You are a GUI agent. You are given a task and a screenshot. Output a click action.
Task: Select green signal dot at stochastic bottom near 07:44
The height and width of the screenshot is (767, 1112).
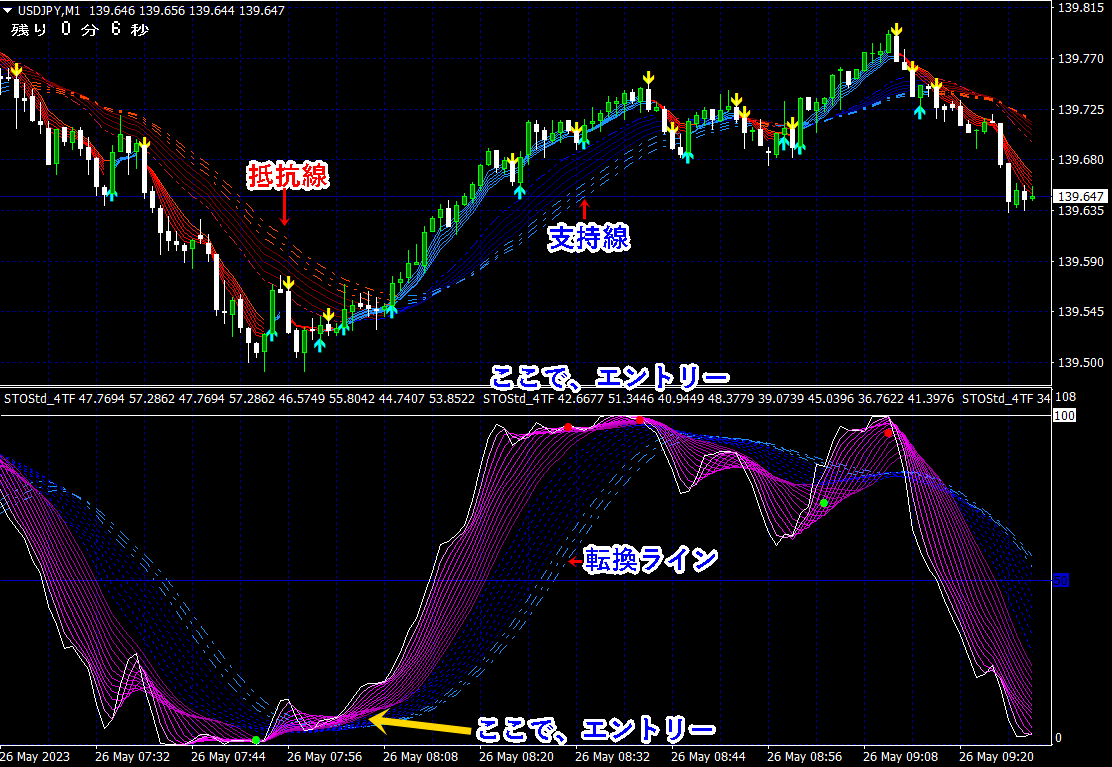[x=256, y=740]
